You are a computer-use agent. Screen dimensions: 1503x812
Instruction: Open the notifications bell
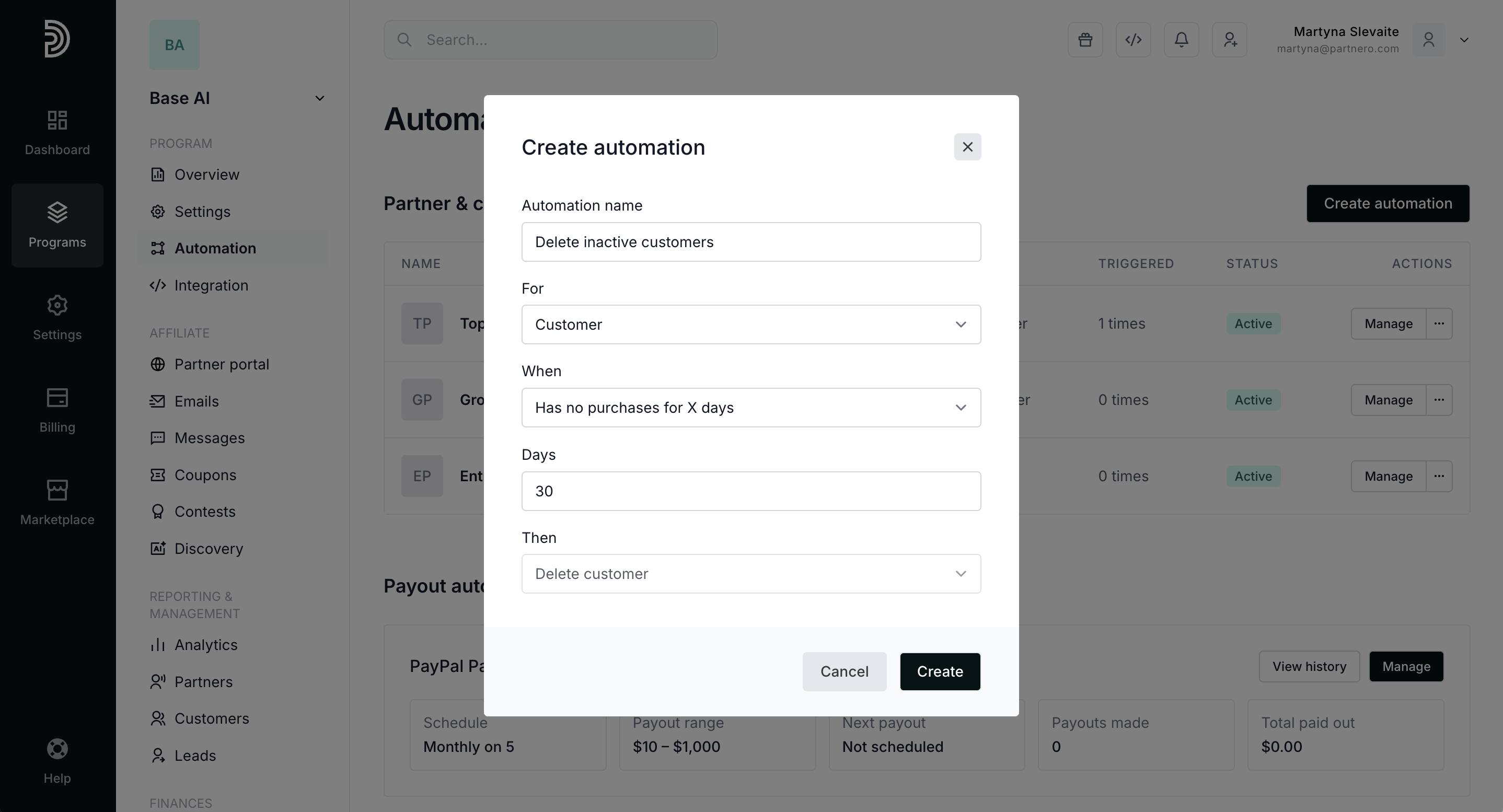pyautogui.click(x=1181, y=40)
